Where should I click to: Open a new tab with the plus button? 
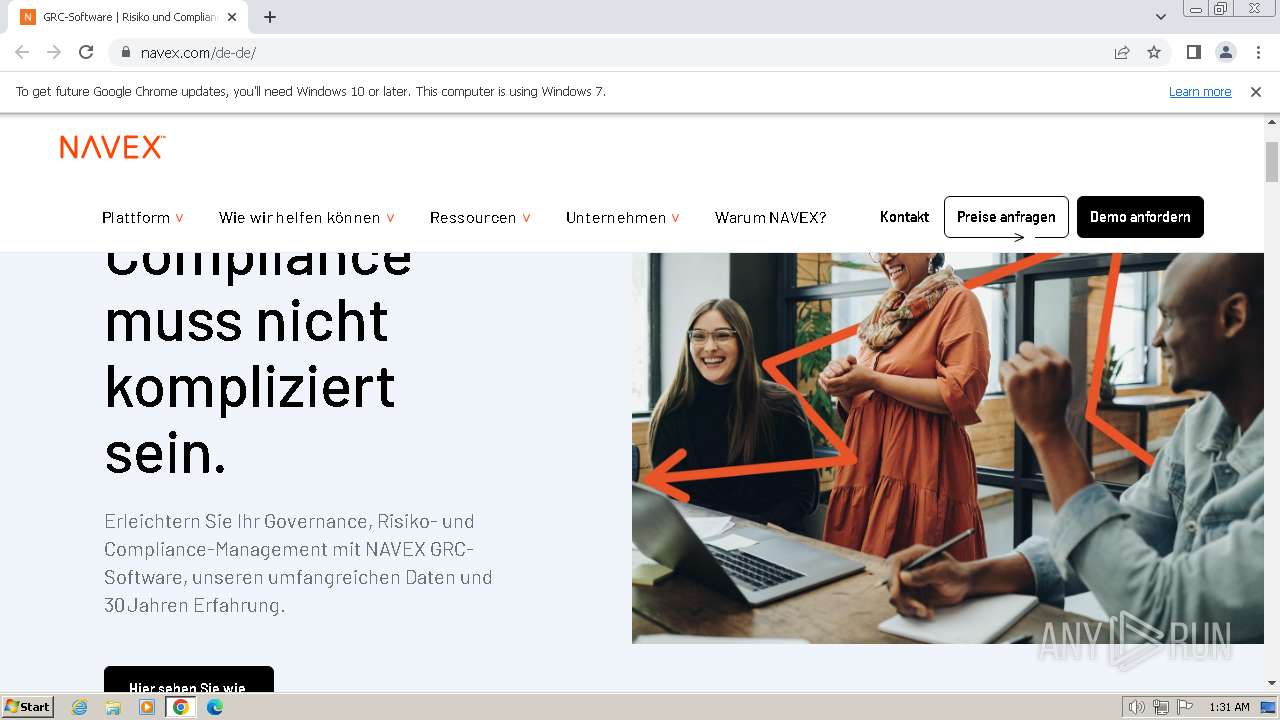pos(270,17)
